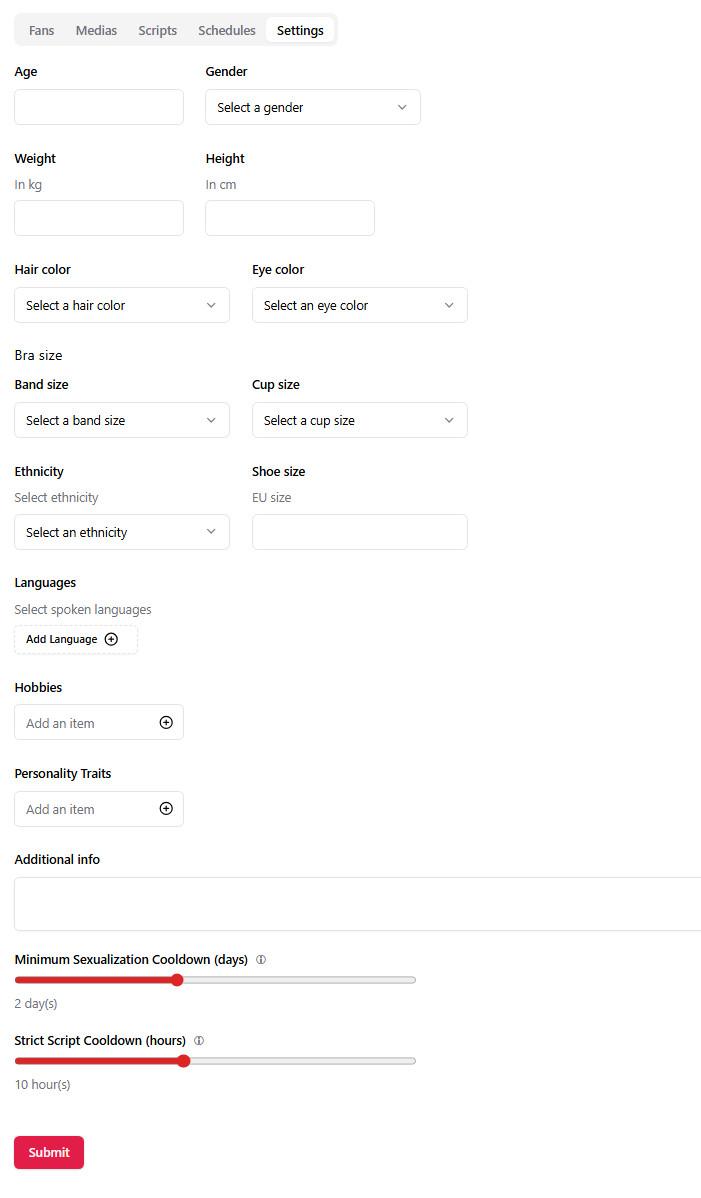Click the 'Bra size' section heading

(x=38, y=355)
